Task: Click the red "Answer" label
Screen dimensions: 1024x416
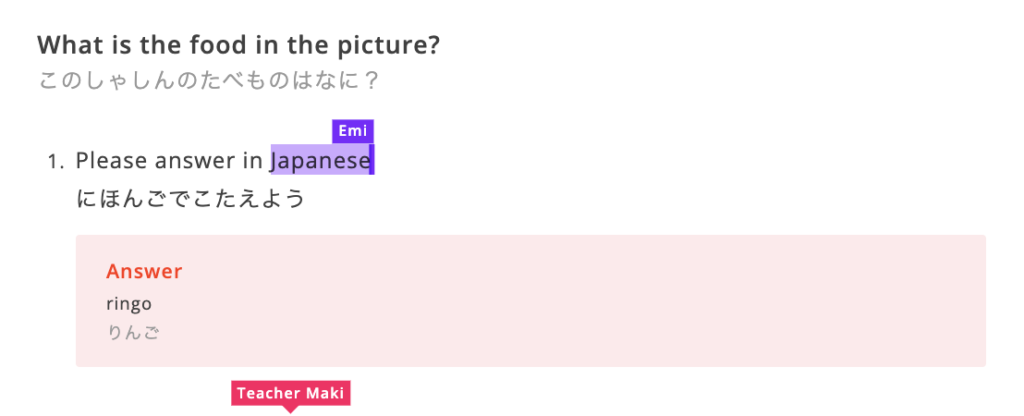Action: click(x=144, y=271)
